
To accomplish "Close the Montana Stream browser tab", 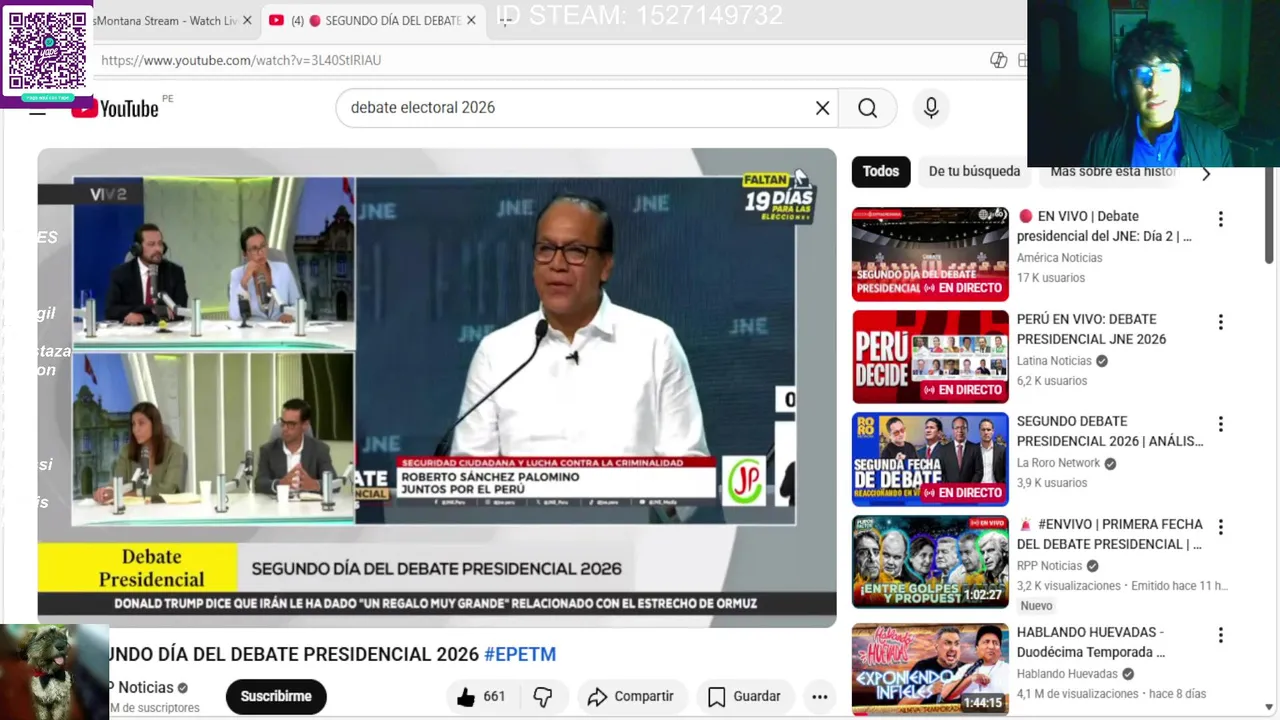I will click(x=247, y=20).
